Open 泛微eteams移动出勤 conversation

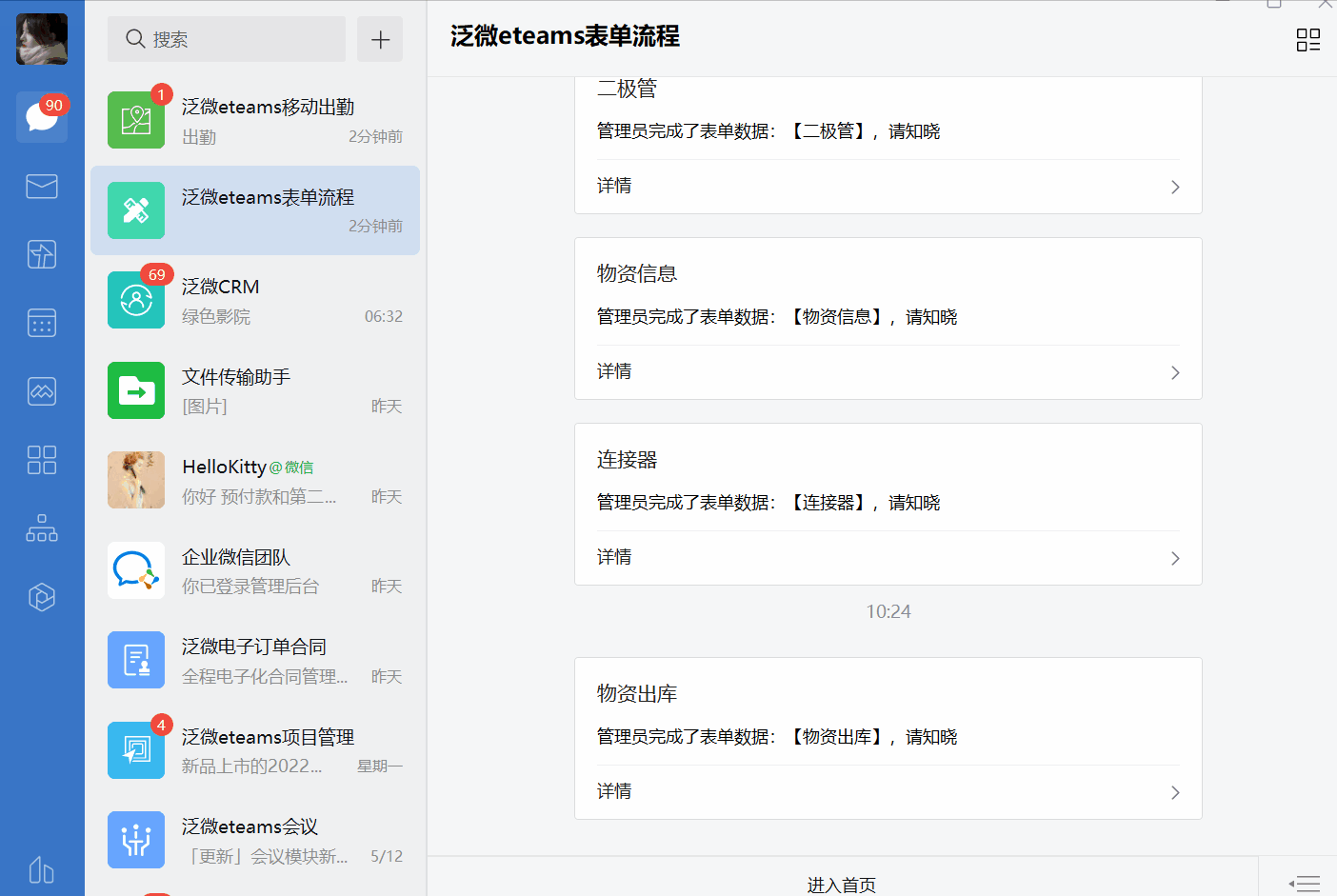255,121
